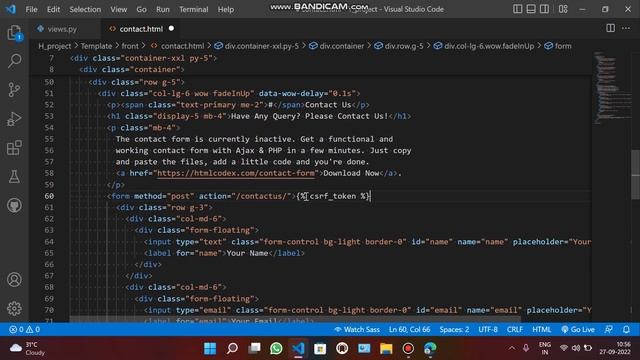Open the File menu
The width and height of the screenshot is (640, 360).
point(31,9)
